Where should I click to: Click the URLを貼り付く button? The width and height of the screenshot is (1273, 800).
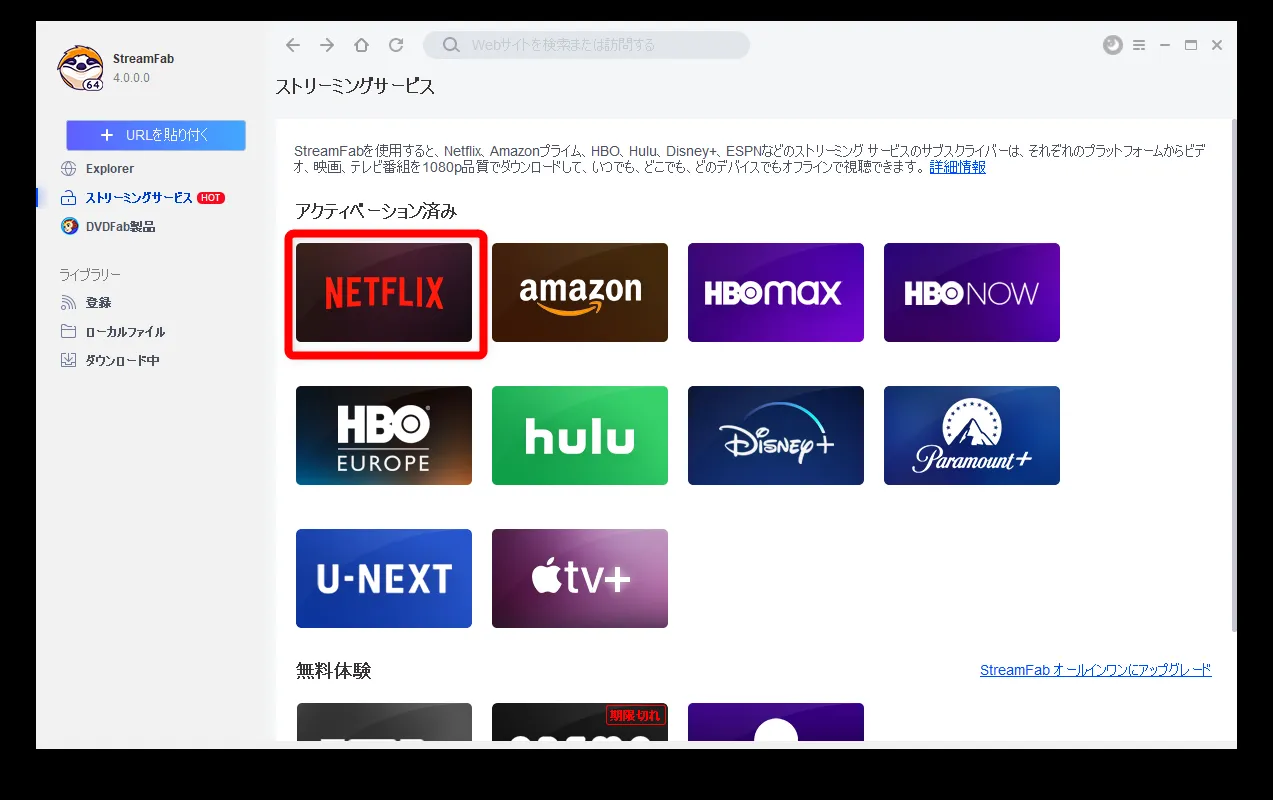tap(156, 135)
